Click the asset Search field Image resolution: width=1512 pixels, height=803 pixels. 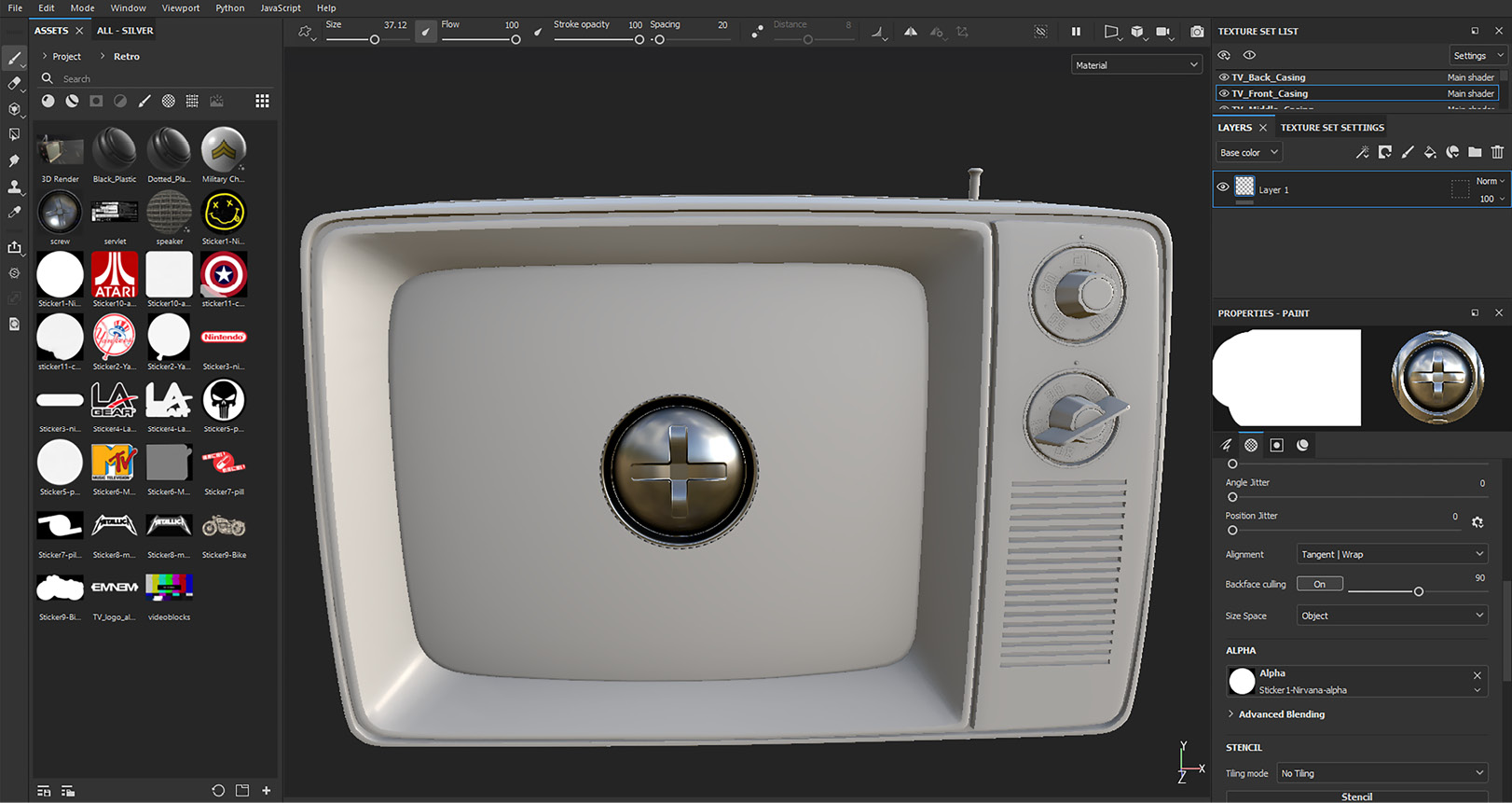158,79
